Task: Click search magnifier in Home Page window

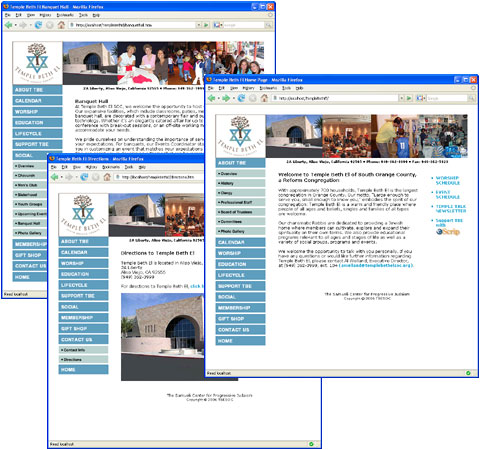Action: [x=471, y=98]
